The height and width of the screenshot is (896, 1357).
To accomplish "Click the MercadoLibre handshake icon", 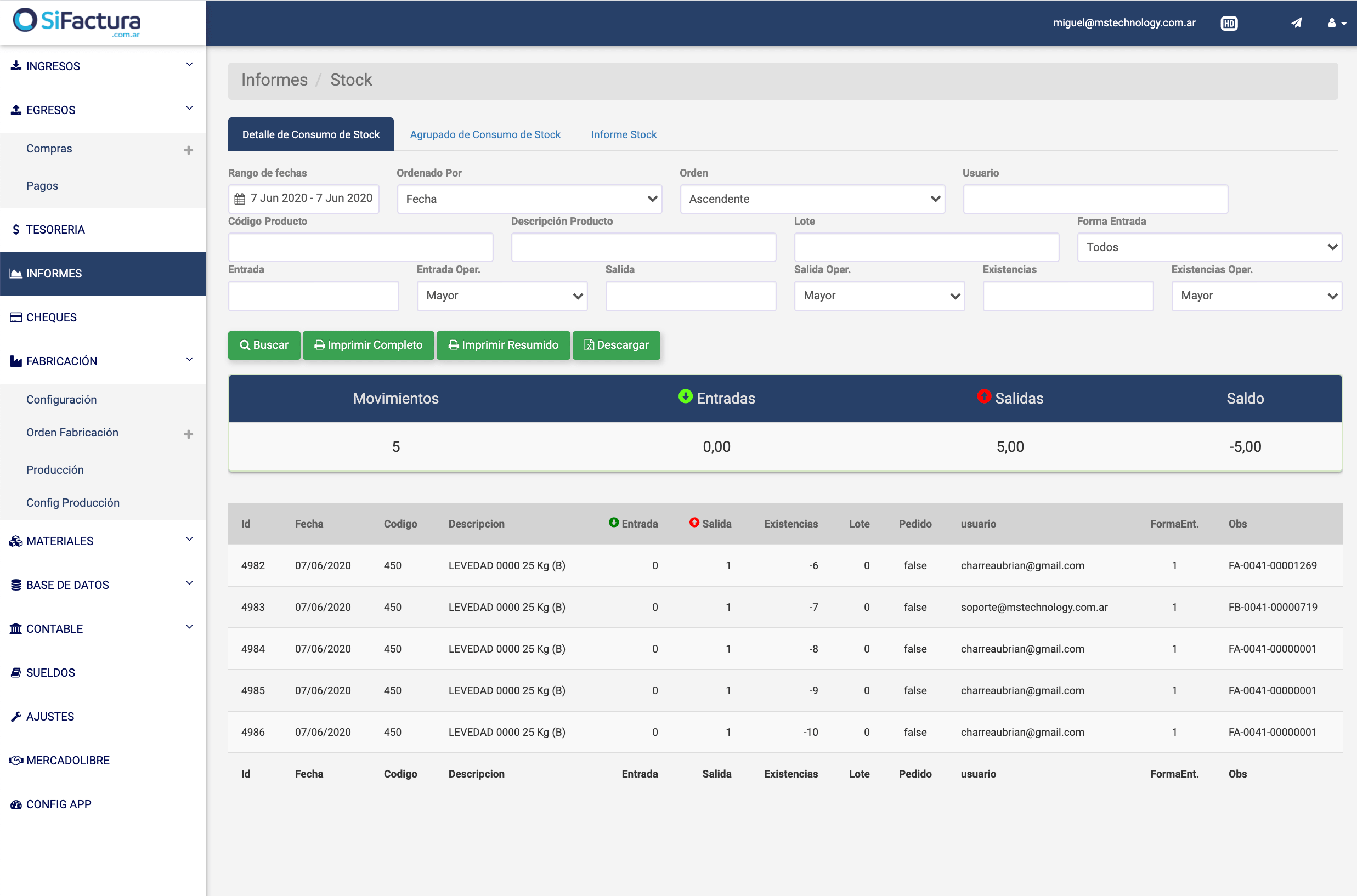I will [x=15, y=761].
